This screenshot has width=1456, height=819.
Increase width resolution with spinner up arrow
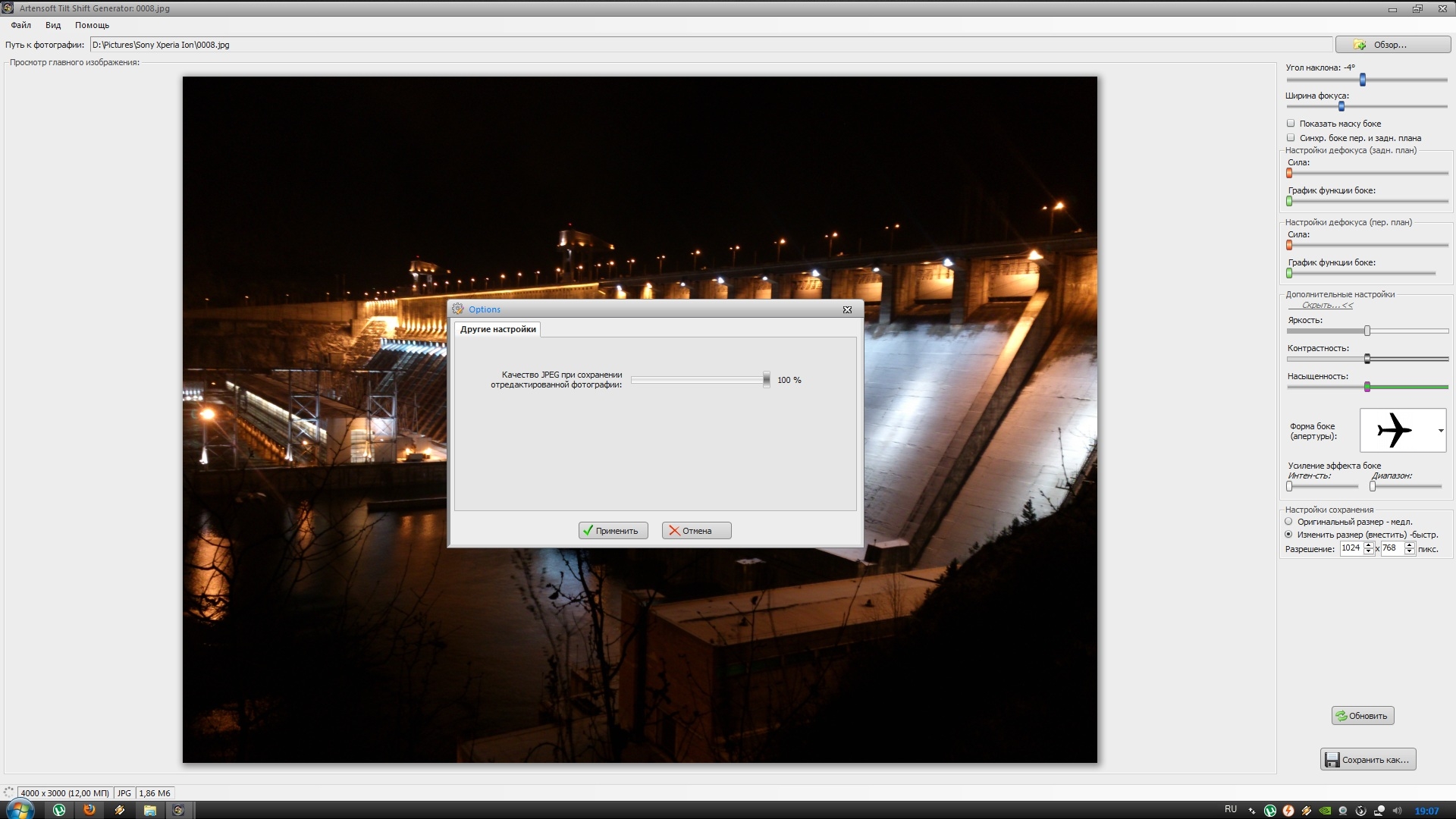(x=1369, y=544)
